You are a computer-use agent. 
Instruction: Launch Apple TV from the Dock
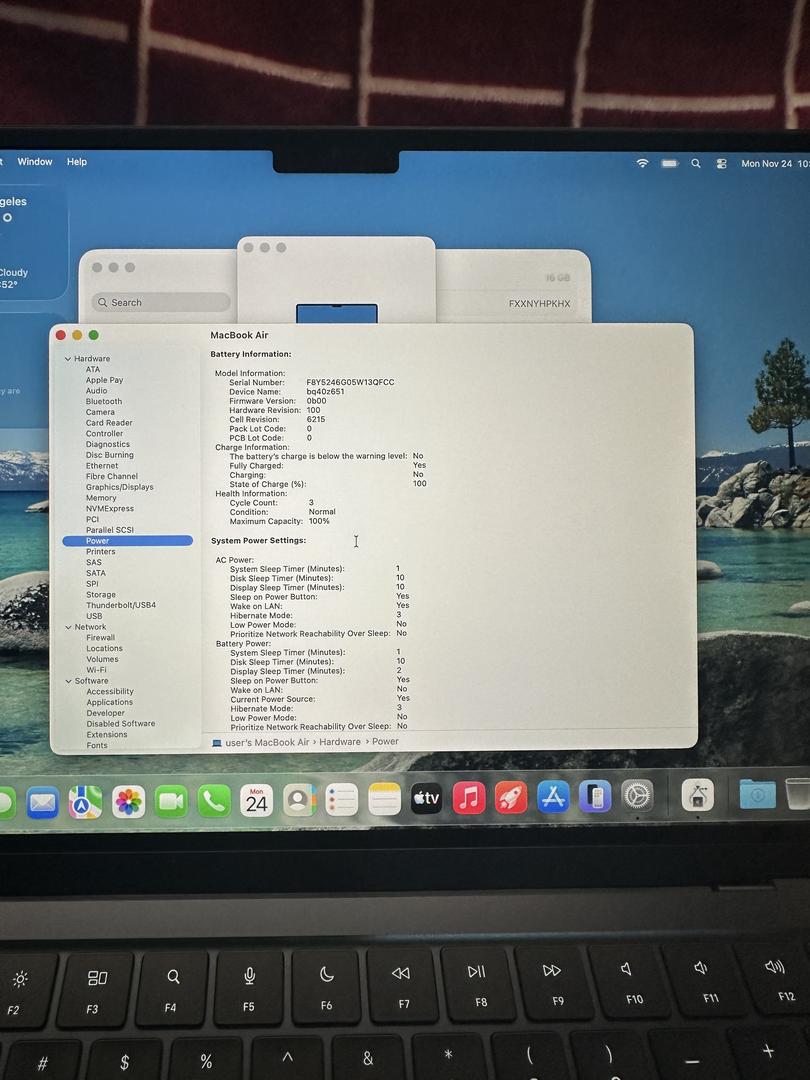pos(426,798)
